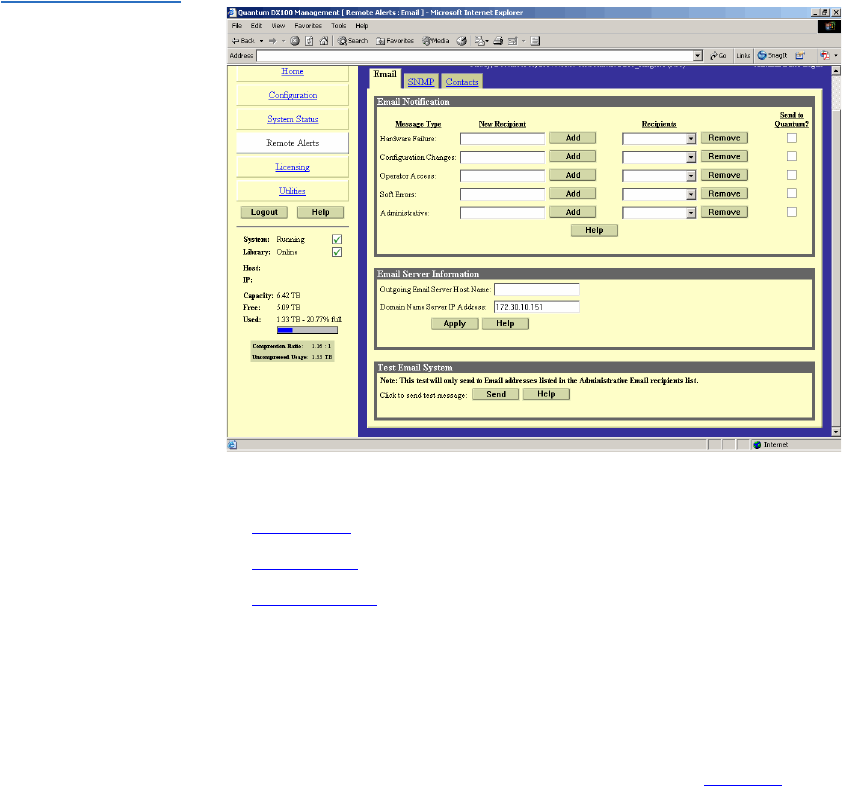Viewport: 842px width, 786px height.
Task: Click the Forward arrow in browser toolbar
Action: coord(272,41)
